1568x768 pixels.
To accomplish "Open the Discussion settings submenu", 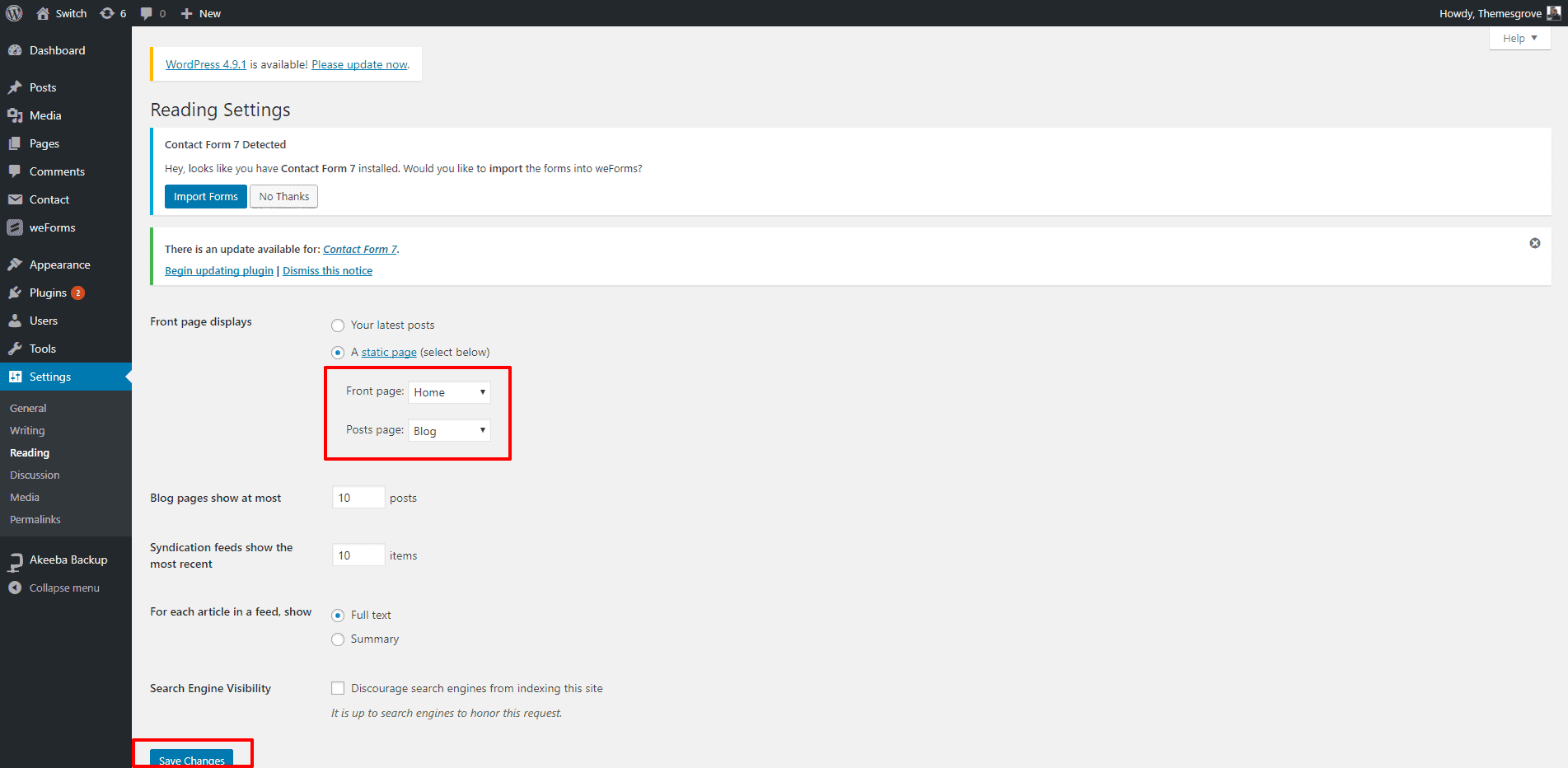I will pyautogui.click(x=35, y=475).
